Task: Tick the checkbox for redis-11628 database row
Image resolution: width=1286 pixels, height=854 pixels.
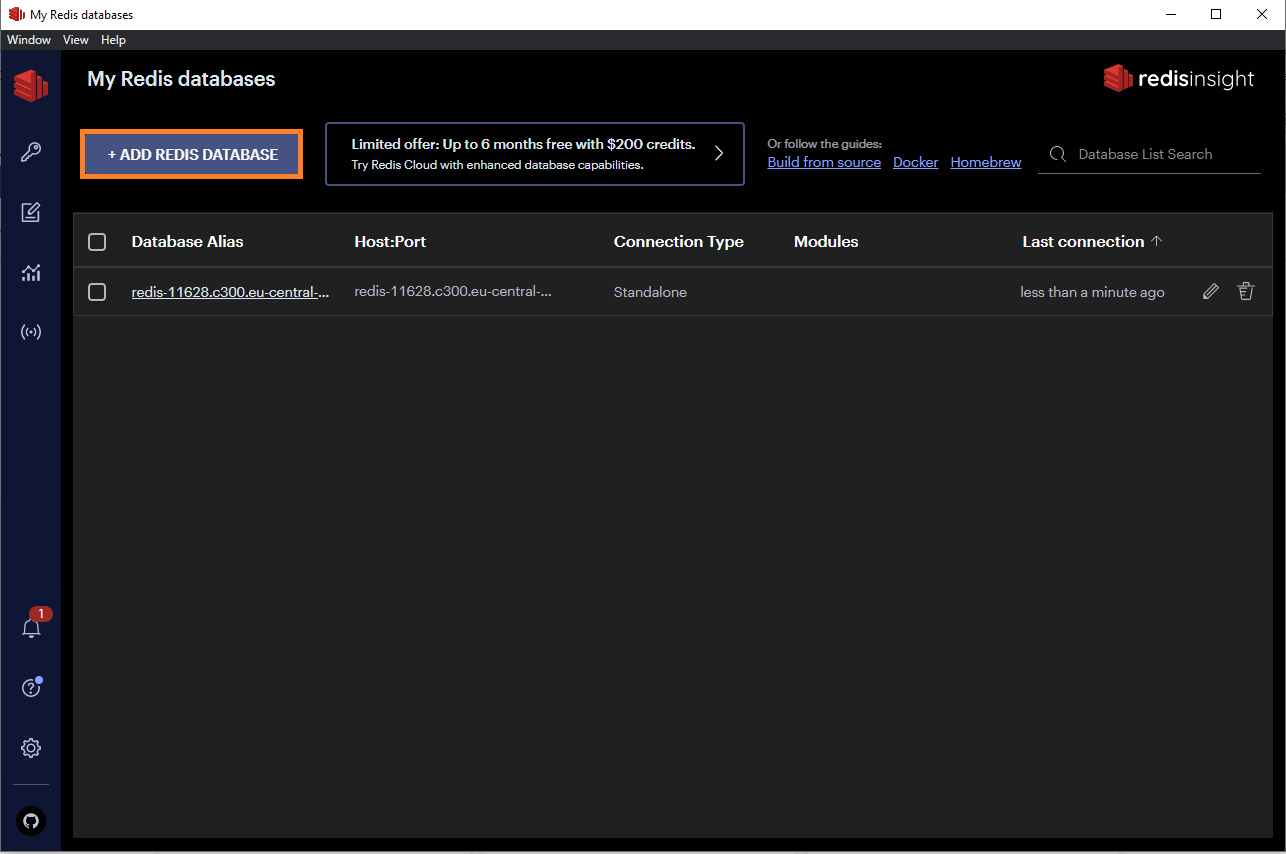Action: (x=97, y=292)
